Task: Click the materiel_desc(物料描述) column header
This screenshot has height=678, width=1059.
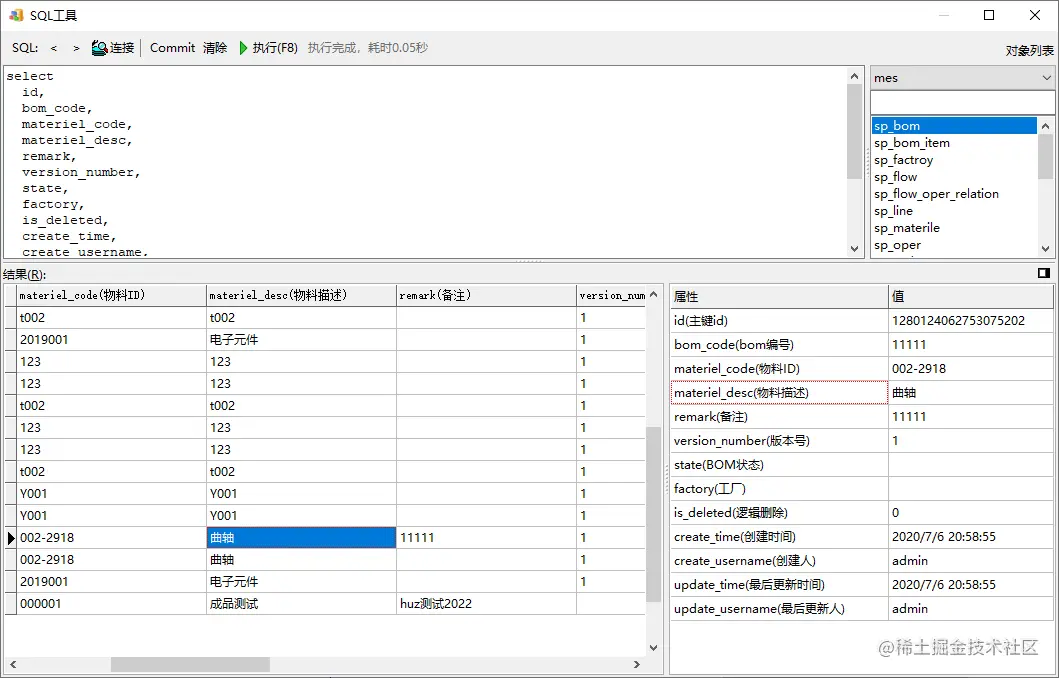Action: 301,295
